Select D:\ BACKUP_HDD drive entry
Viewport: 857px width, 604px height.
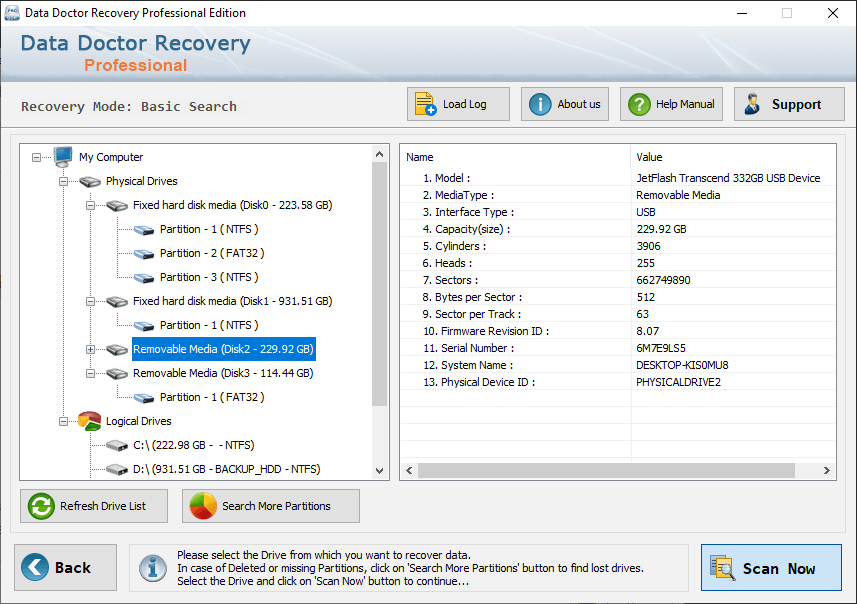[x=227, y=470]
